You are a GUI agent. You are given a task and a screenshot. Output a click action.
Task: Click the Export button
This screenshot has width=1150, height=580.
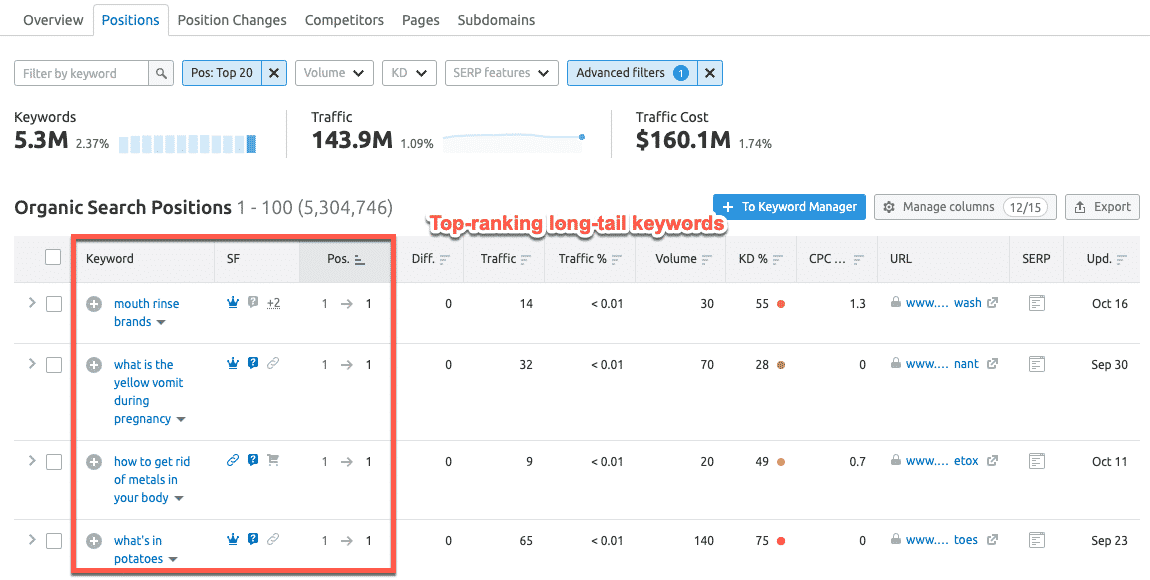pos(1102,207)
